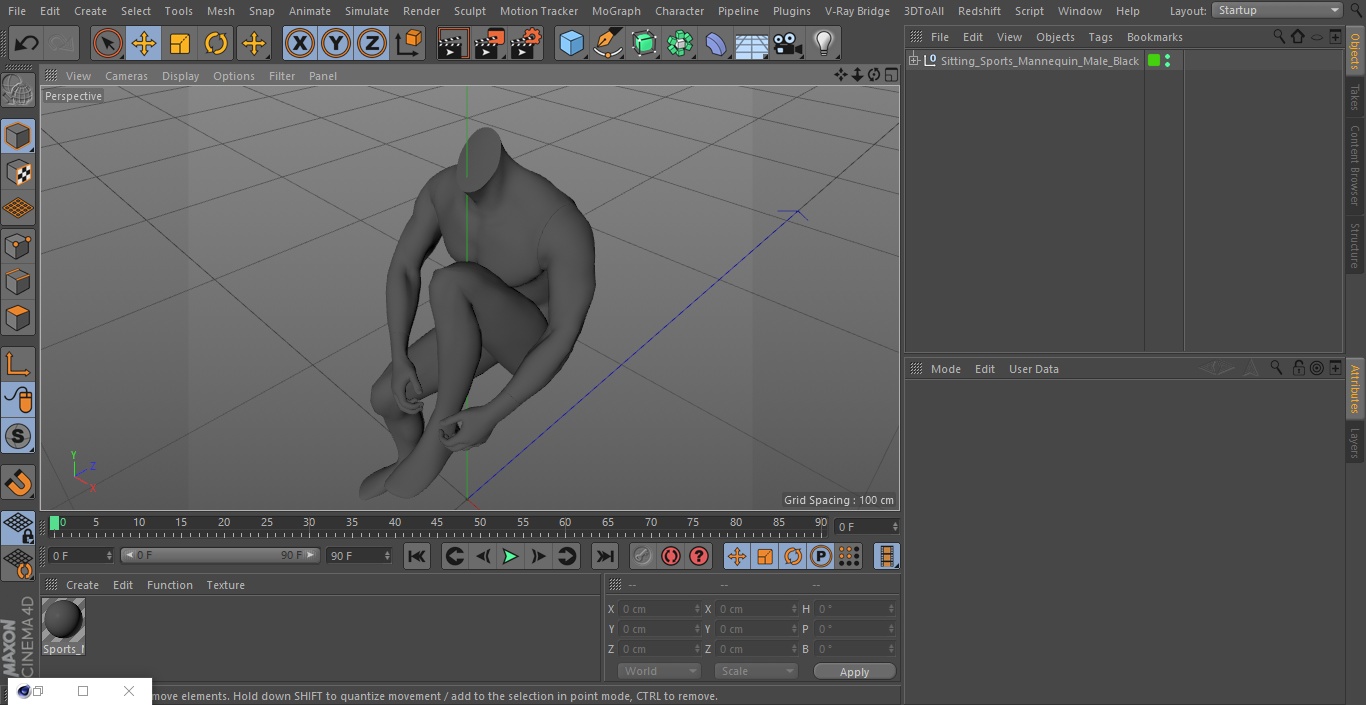The width and height of the screenshot is (1366, 705).
Task: Add a Floor environment object
Action: pos(752,44)
